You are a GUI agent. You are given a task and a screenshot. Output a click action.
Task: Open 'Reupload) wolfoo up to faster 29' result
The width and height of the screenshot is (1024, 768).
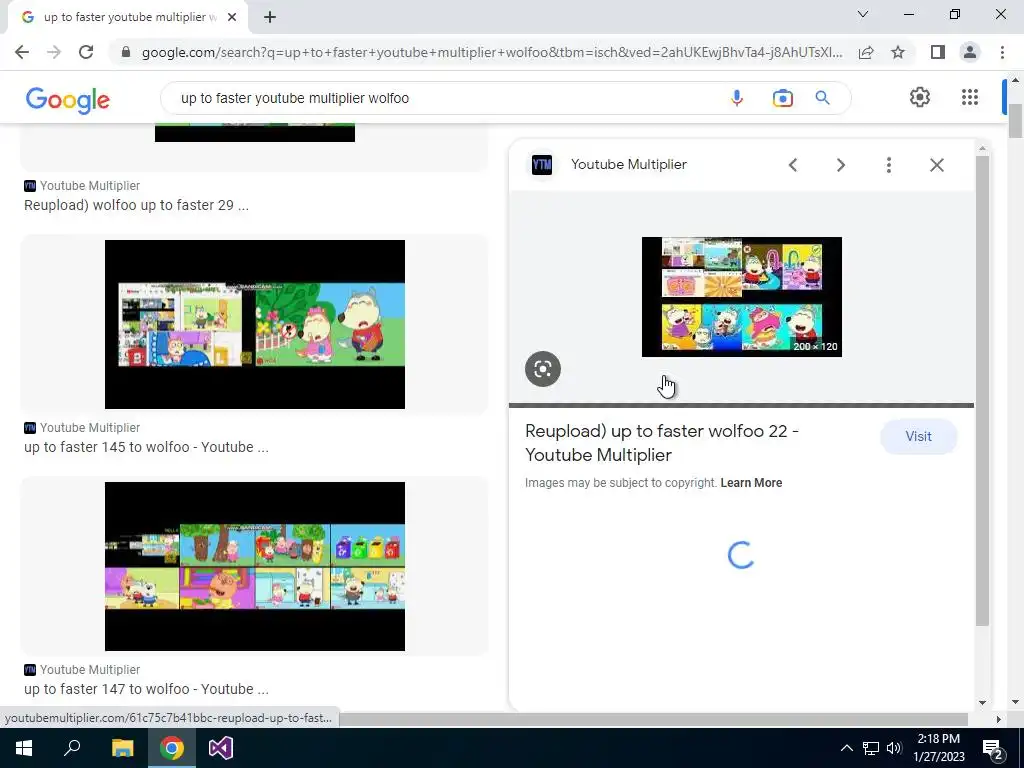[136, 205]
